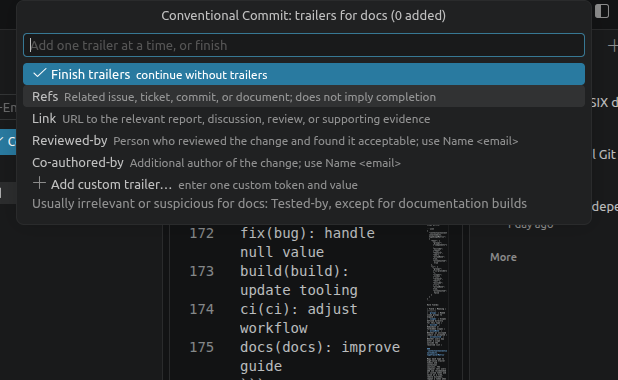
Task: Click line number 175 in gutter
Action: [201, 347]
